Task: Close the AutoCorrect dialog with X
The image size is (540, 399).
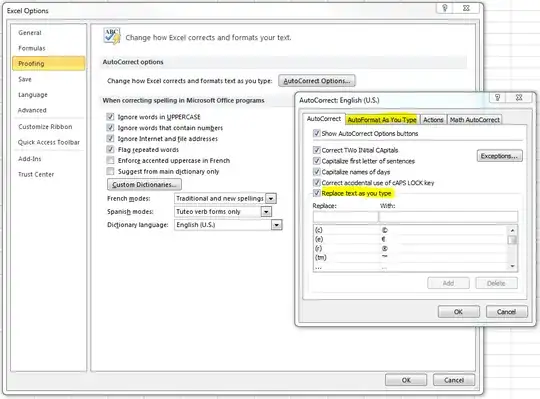Action: tap(519, 97)
